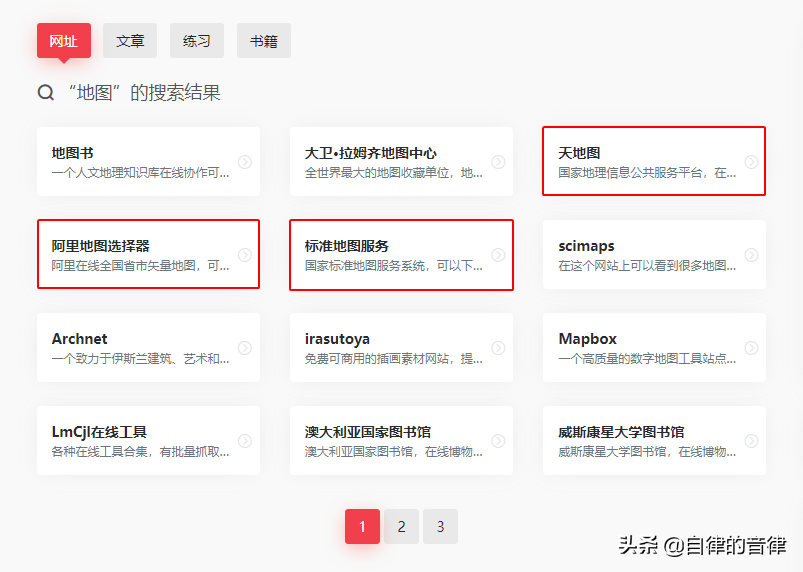Open the irasutoya title link
Viewport: 803px width, 572px height.
337,339
